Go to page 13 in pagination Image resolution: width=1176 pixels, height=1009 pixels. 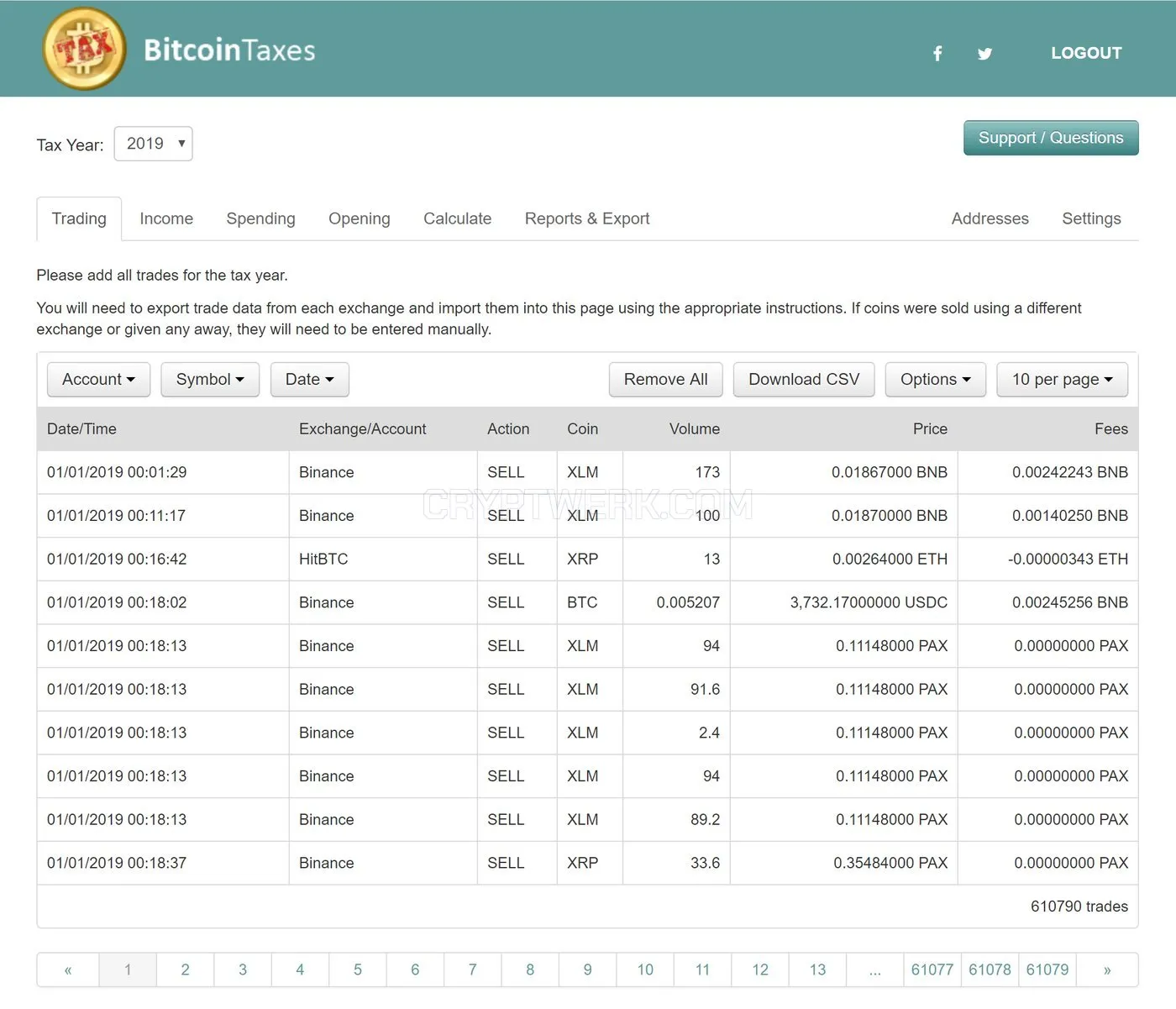(x=818, y=970)
